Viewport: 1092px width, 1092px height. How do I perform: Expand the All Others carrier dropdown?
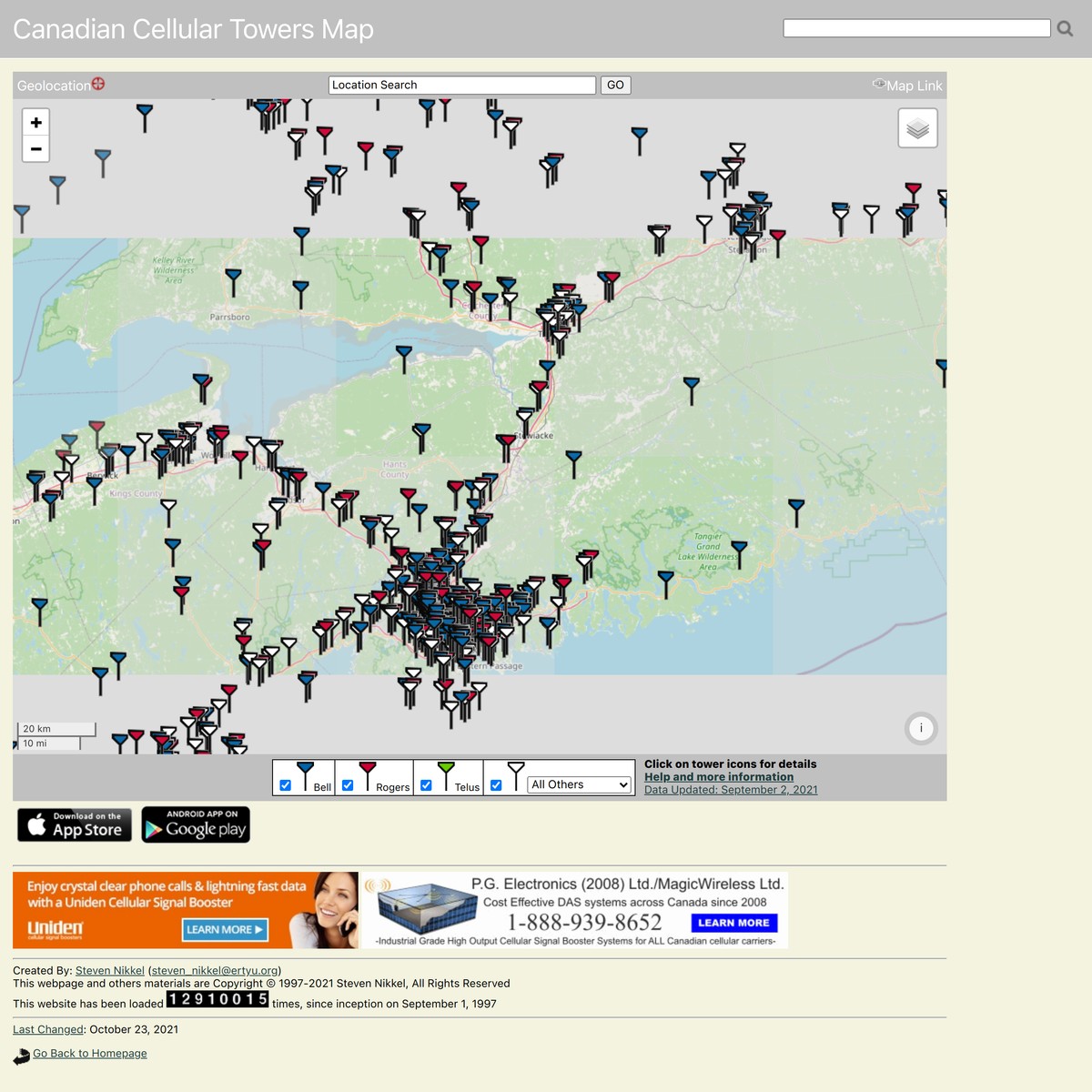click(x=580, y=784)
